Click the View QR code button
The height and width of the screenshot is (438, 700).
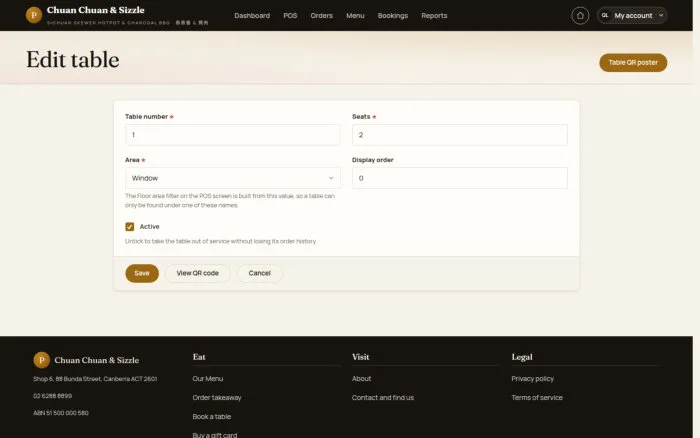click(197, 273)
